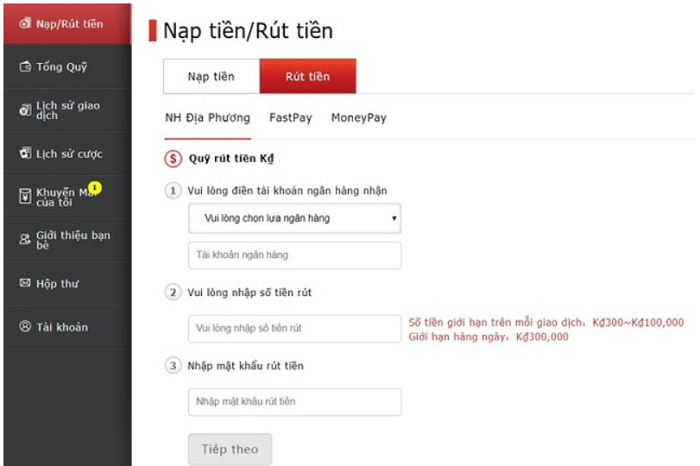700x466 pixels.
Task: Open Nạp/Rút tiền in the sidebar
Action: click(x=67, y=24)
